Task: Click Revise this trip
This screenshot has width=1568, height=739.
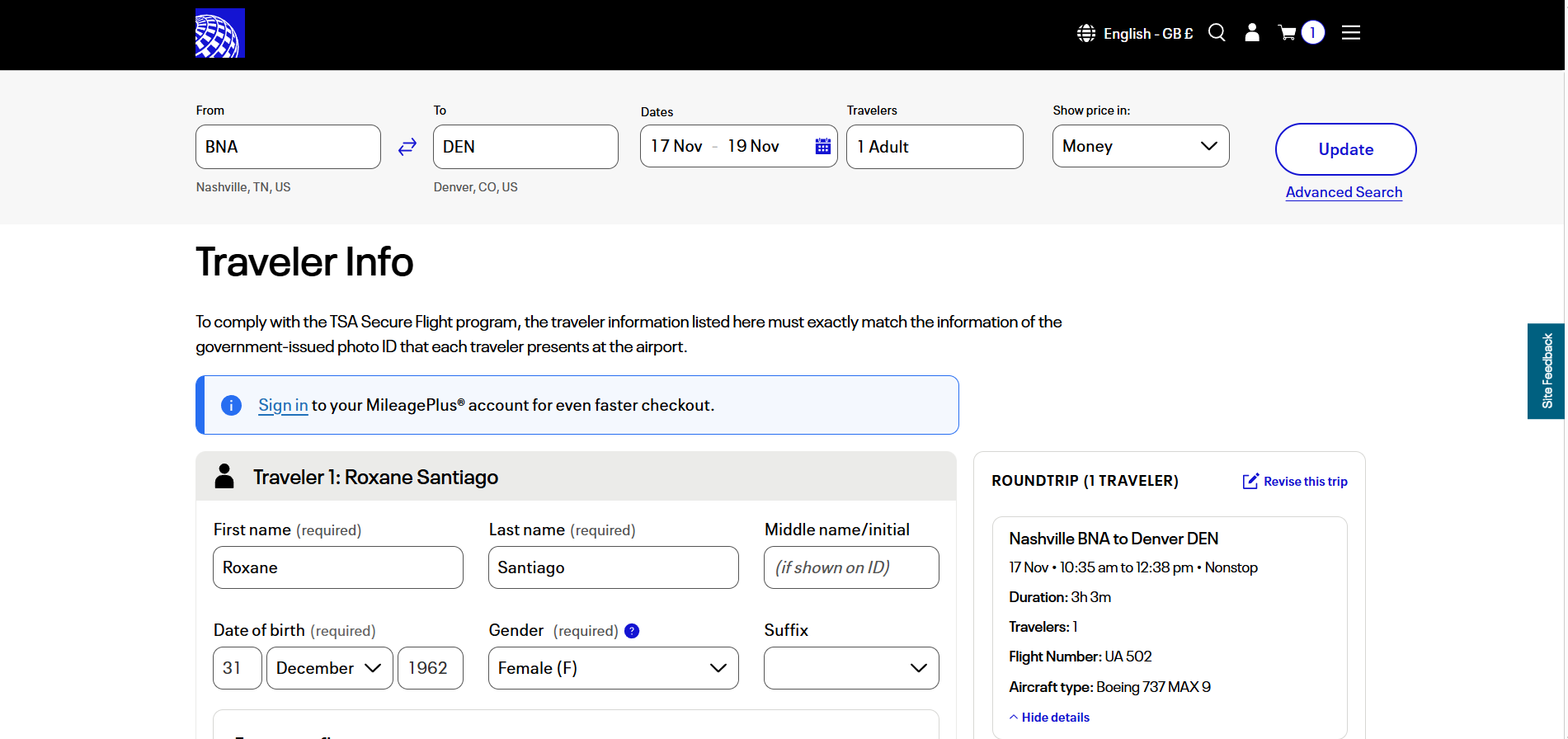Action: point(1296,482)
